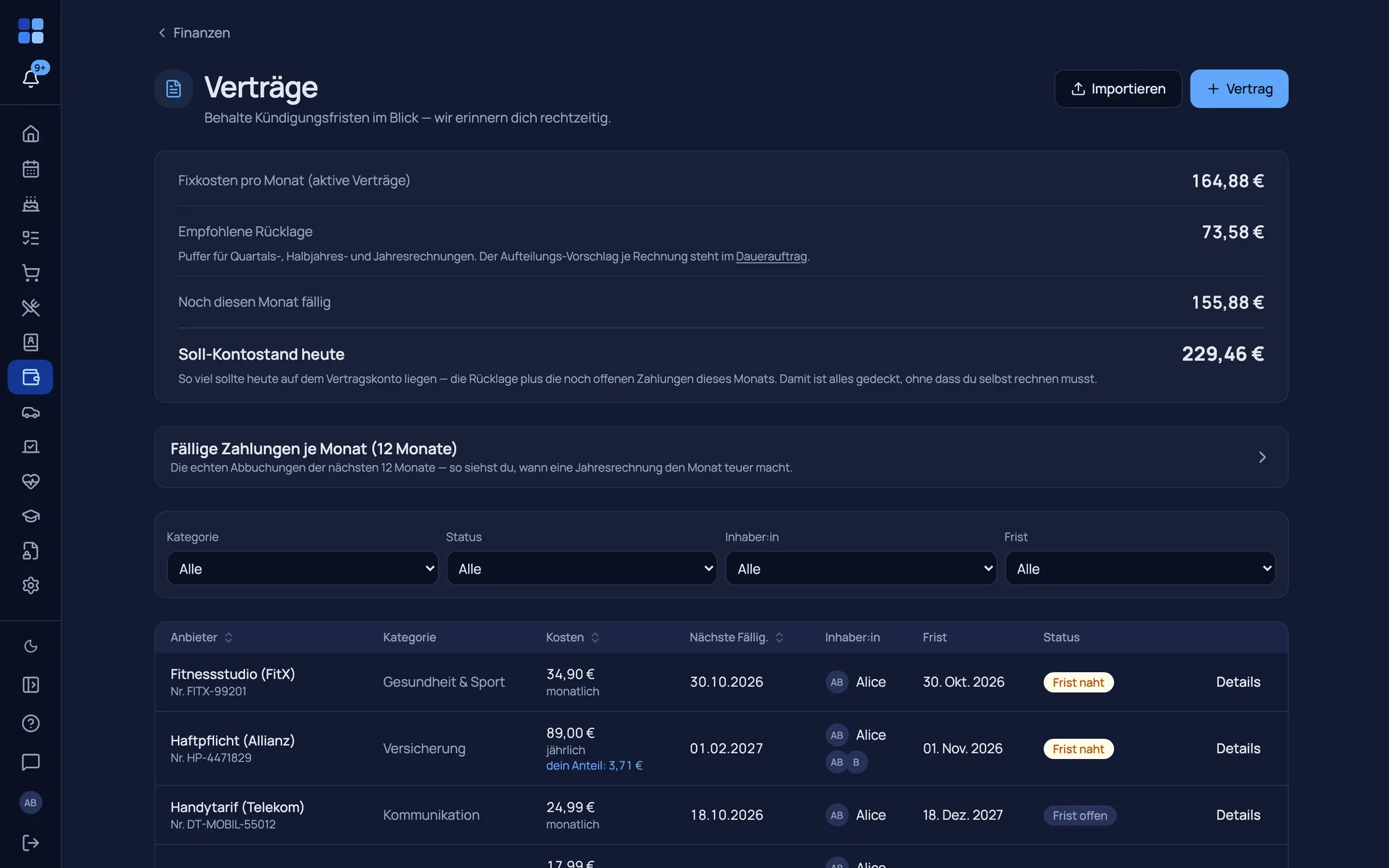Open the Frist filter dropdown
Viewport: 1389px width, 868px height.
point(1140,569)
